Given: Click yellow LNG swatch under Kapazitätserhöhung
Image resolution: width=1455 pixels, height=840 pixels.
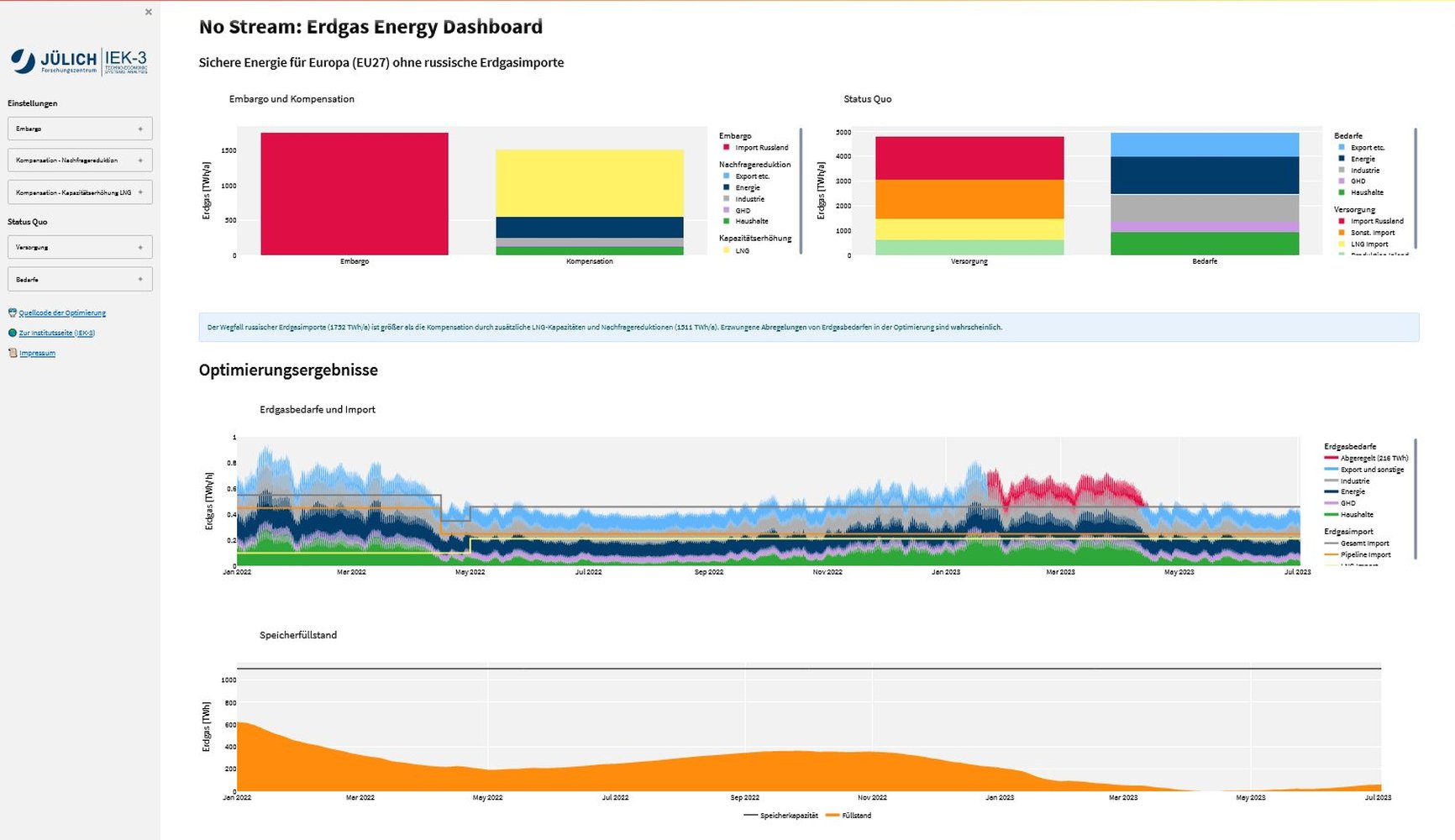Looking at the screenshot, I should pyautogui.click(x=727, y=250).
